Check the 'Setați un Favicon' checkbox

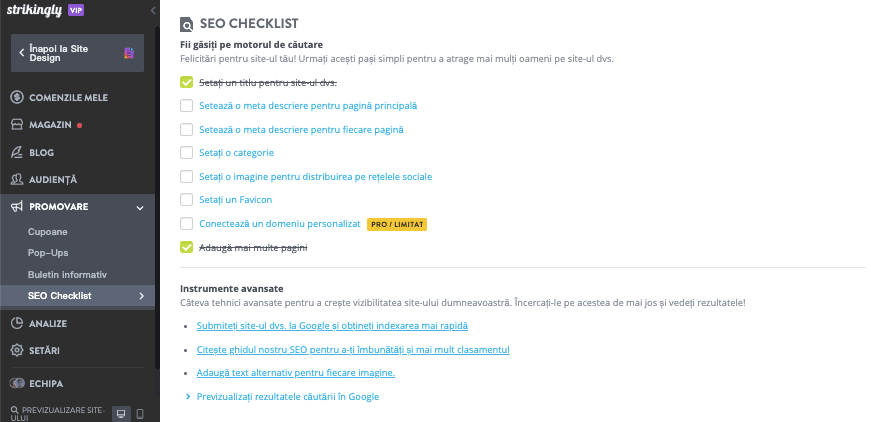pyautogui.click(x=186, y=200)
